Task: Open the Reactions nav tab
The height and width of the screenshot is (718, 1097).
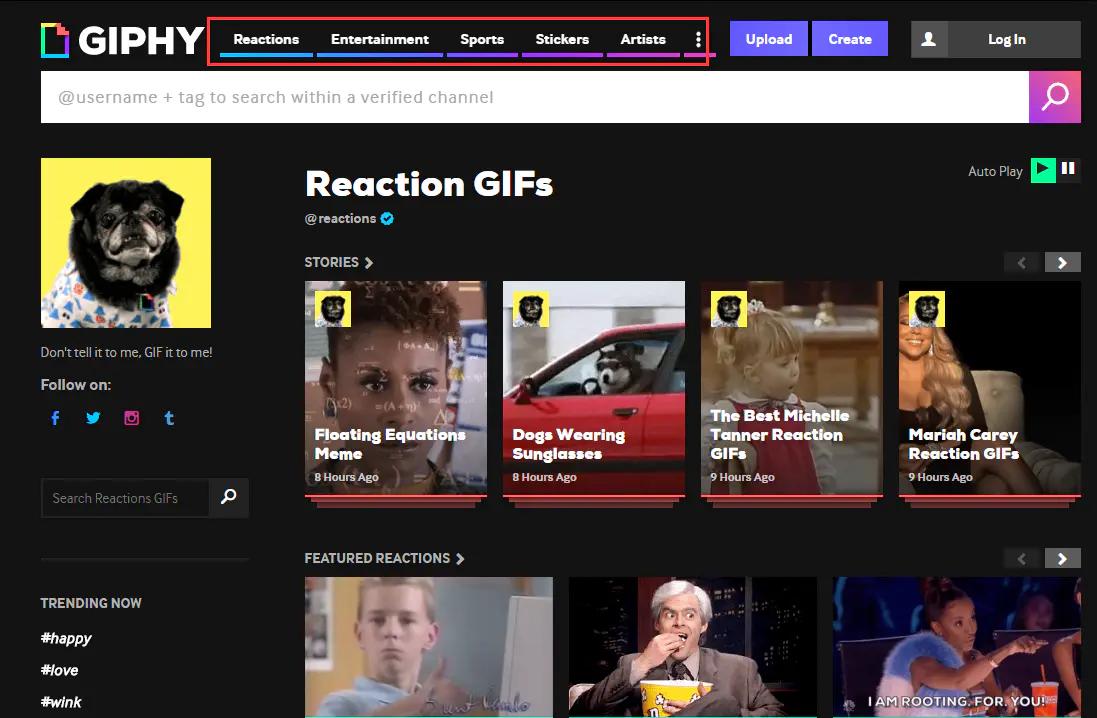Action: (266, 40)
